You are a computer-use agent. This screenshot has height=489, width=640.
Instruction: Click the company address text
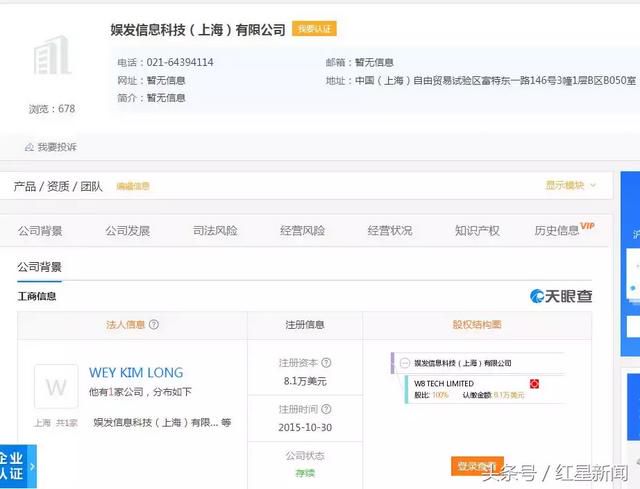click(496, 81)
